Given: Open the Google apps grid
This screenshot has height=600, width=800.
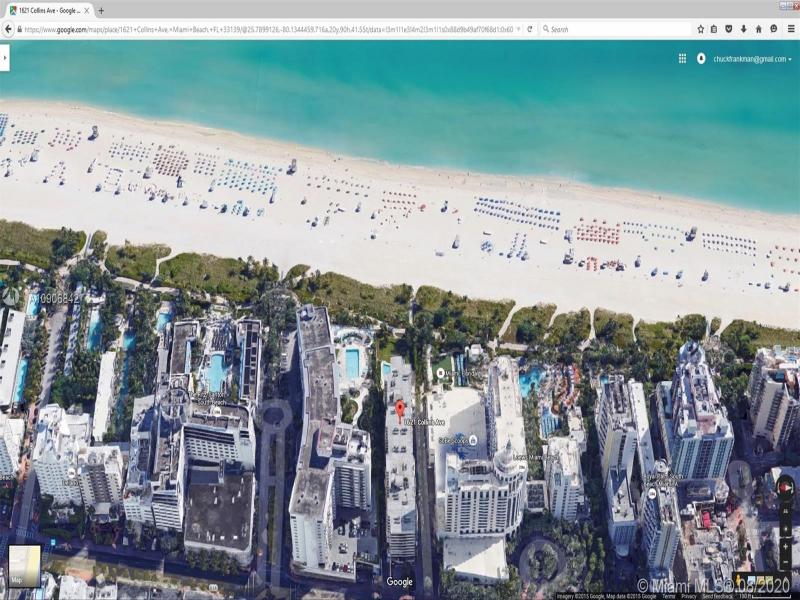Looking at the screenshot, I should [x=682, y=59].
